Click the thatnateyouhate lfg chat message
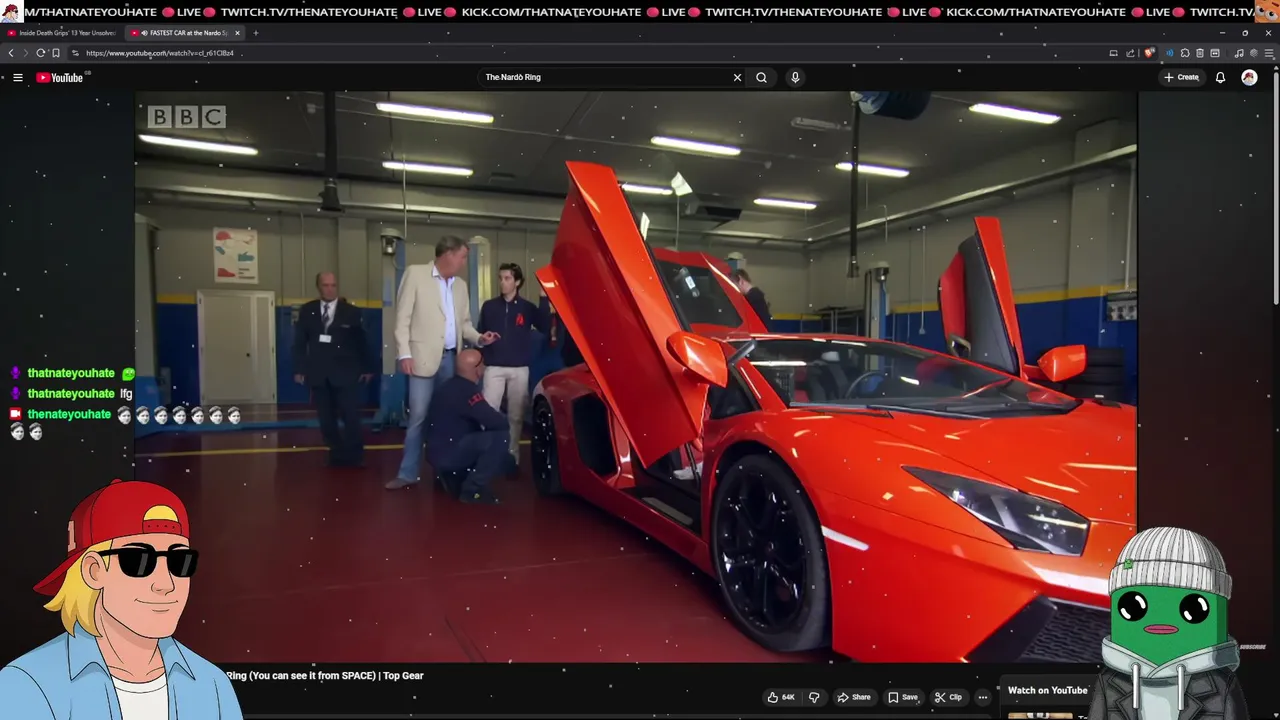 coord(71,394)
